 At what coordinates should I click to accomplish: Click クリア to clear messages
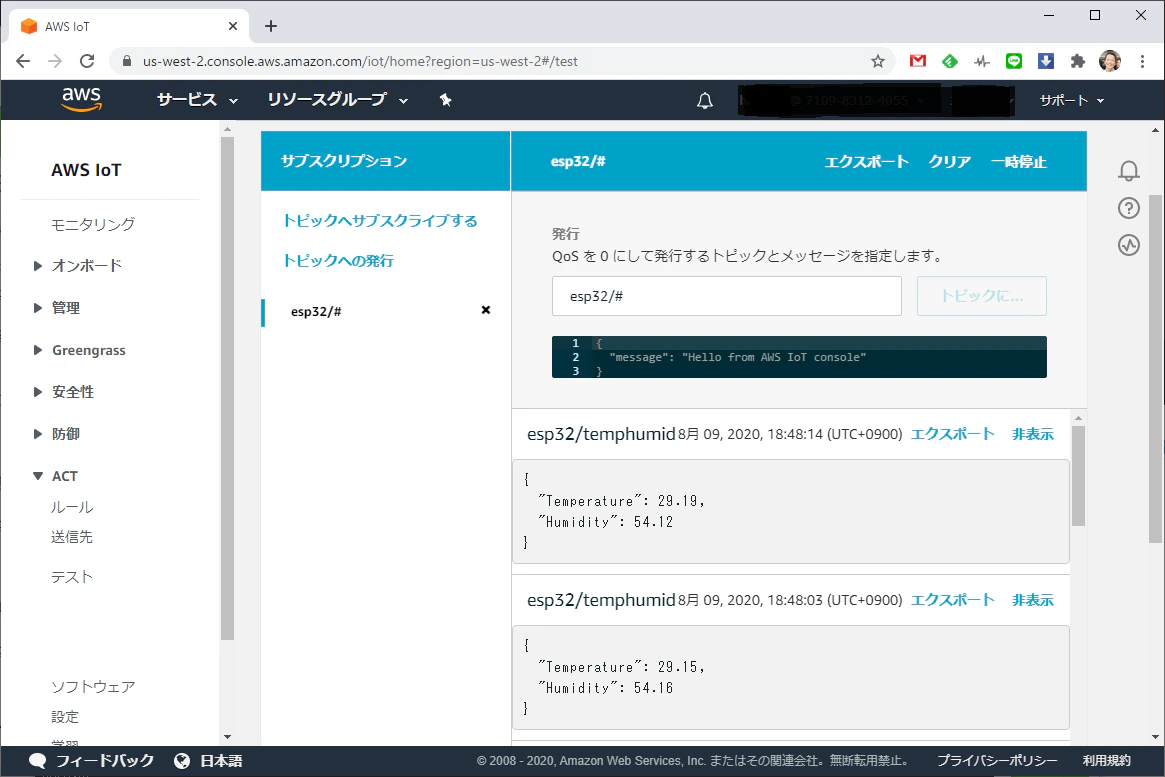point(950,161)
